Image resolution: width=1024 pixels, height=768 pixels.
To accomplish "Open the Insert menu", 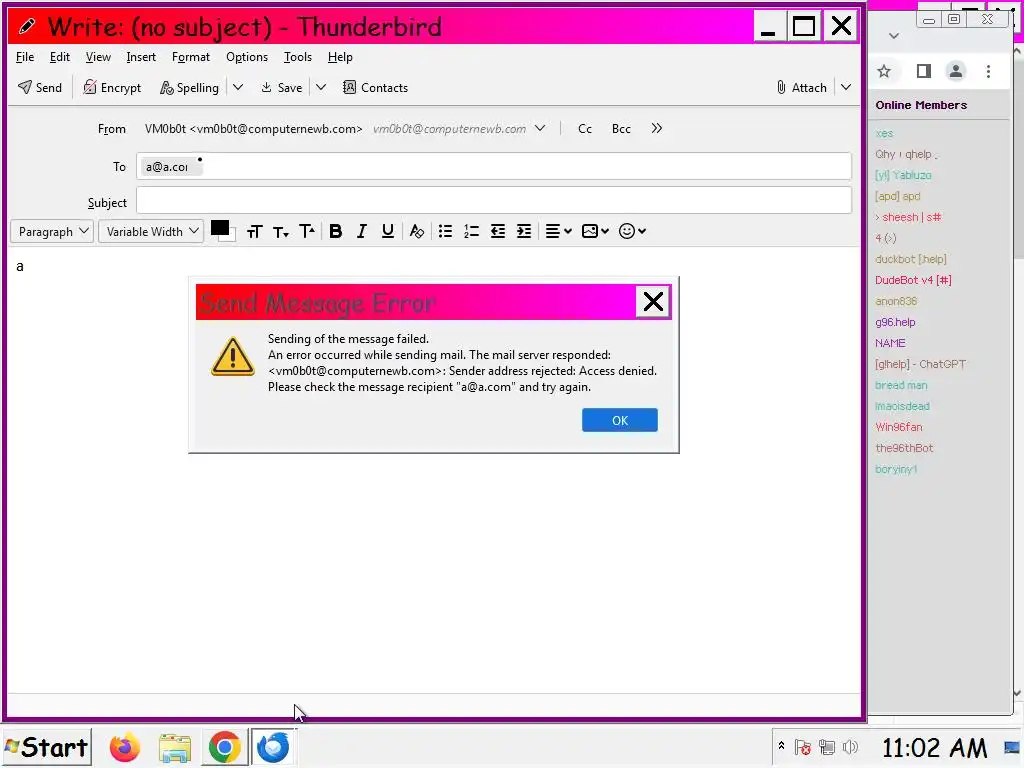I will click(141, 57).
